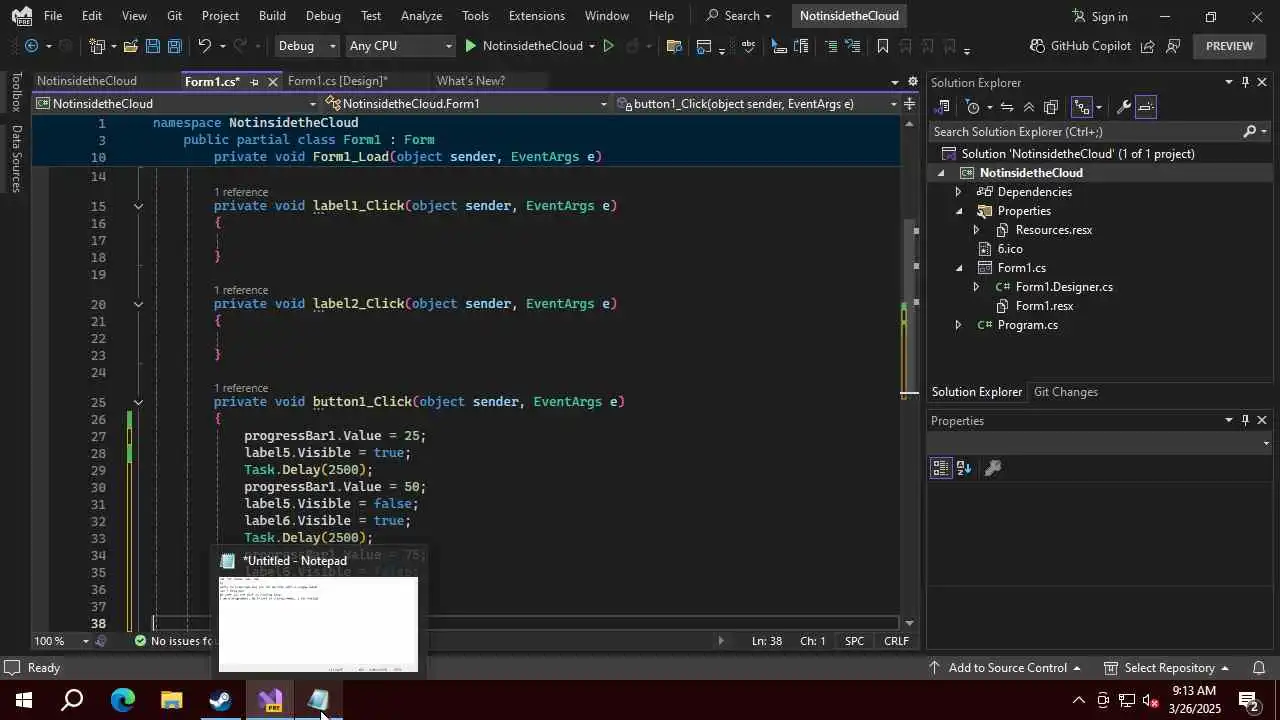This screenshot has height=720, width=1280.
Task: Start without debugging using outlined play icon
Action: (x=608, y=46)
